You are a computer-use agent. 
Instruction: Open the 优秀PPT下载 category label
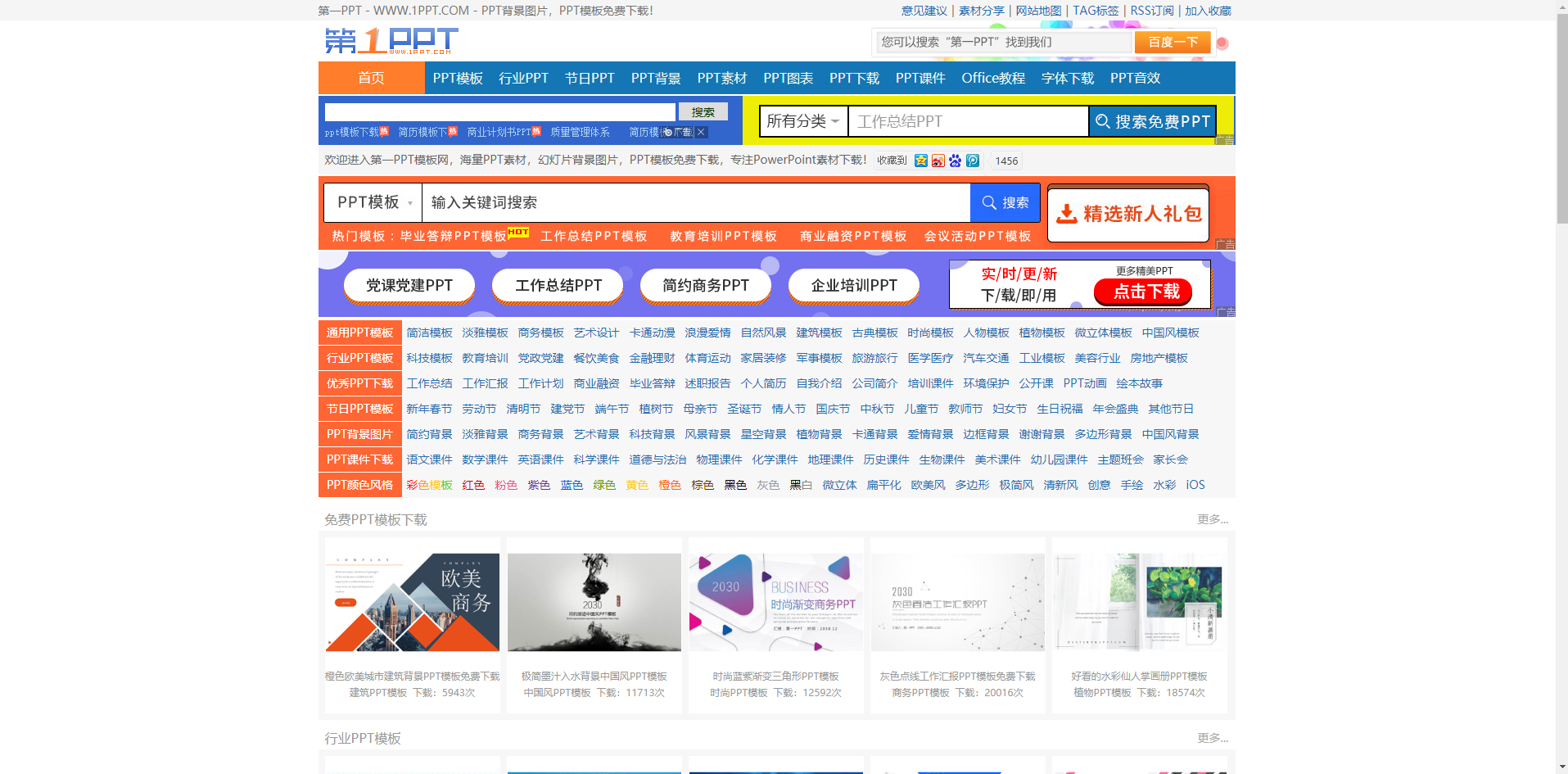(x=360, y=383)
